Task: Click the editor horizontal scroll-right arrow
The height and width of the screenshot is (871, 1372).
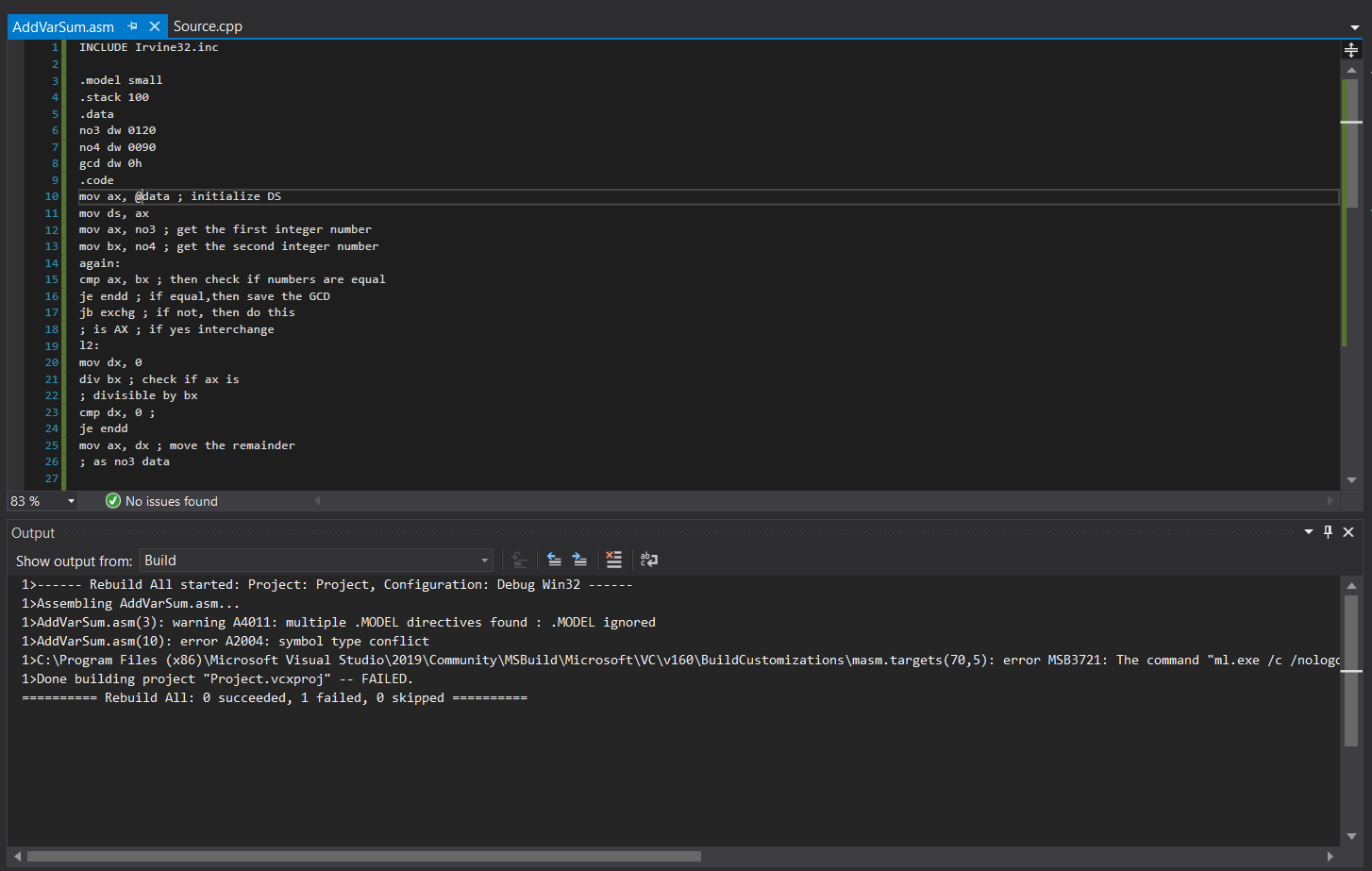Action: (1330, 501)
